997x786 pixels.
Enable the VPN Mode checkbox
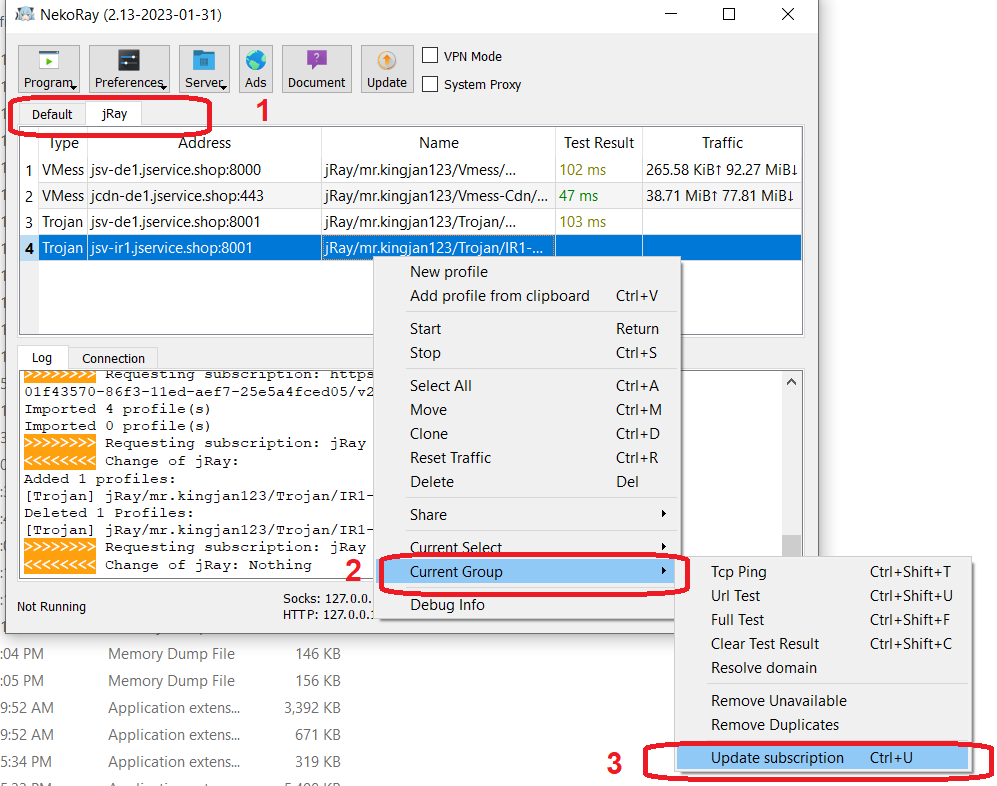431,56
